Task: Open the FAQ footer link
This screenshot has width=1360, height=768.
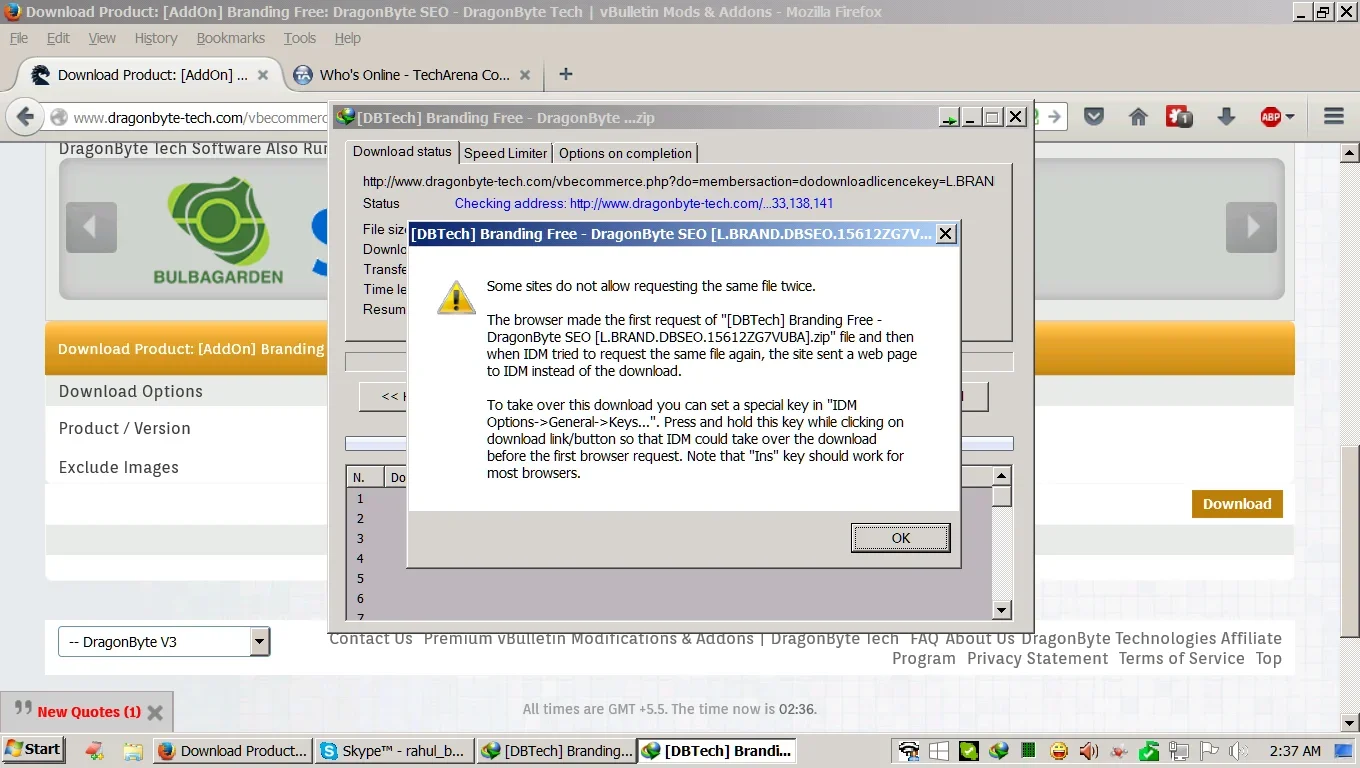Action: (x=924, y=638)
